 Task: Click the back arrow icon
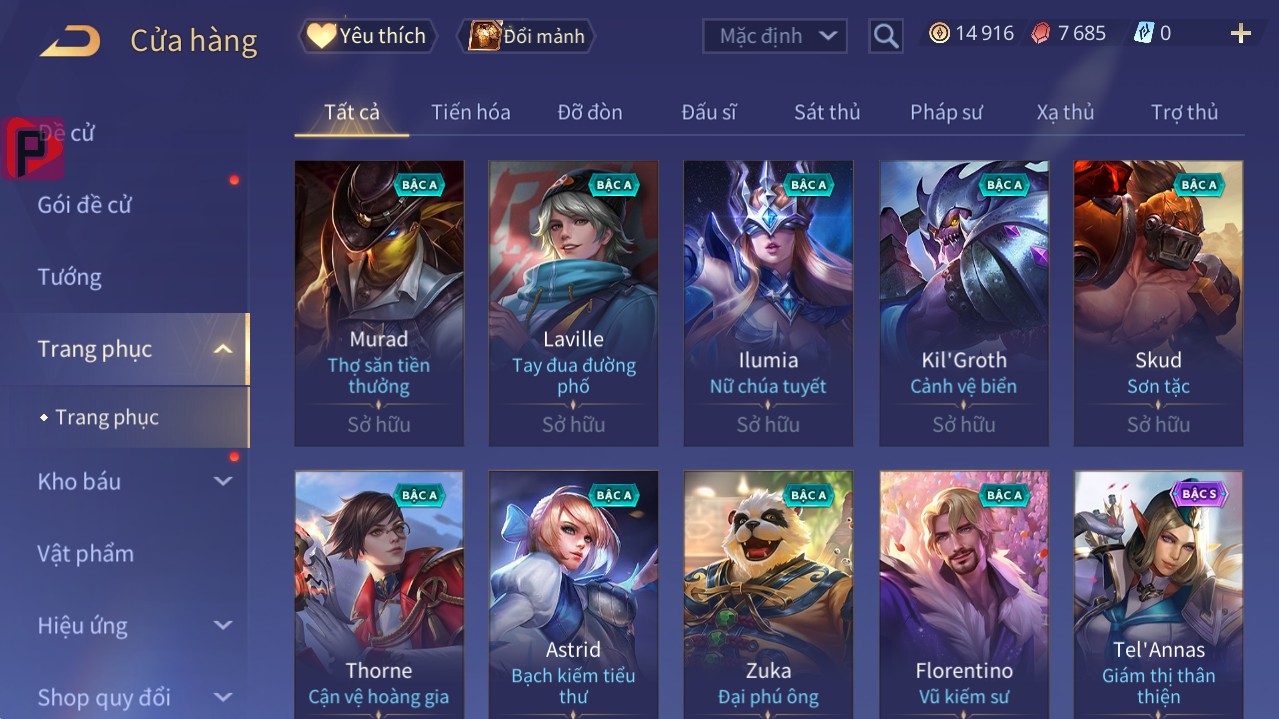point(70,41)
